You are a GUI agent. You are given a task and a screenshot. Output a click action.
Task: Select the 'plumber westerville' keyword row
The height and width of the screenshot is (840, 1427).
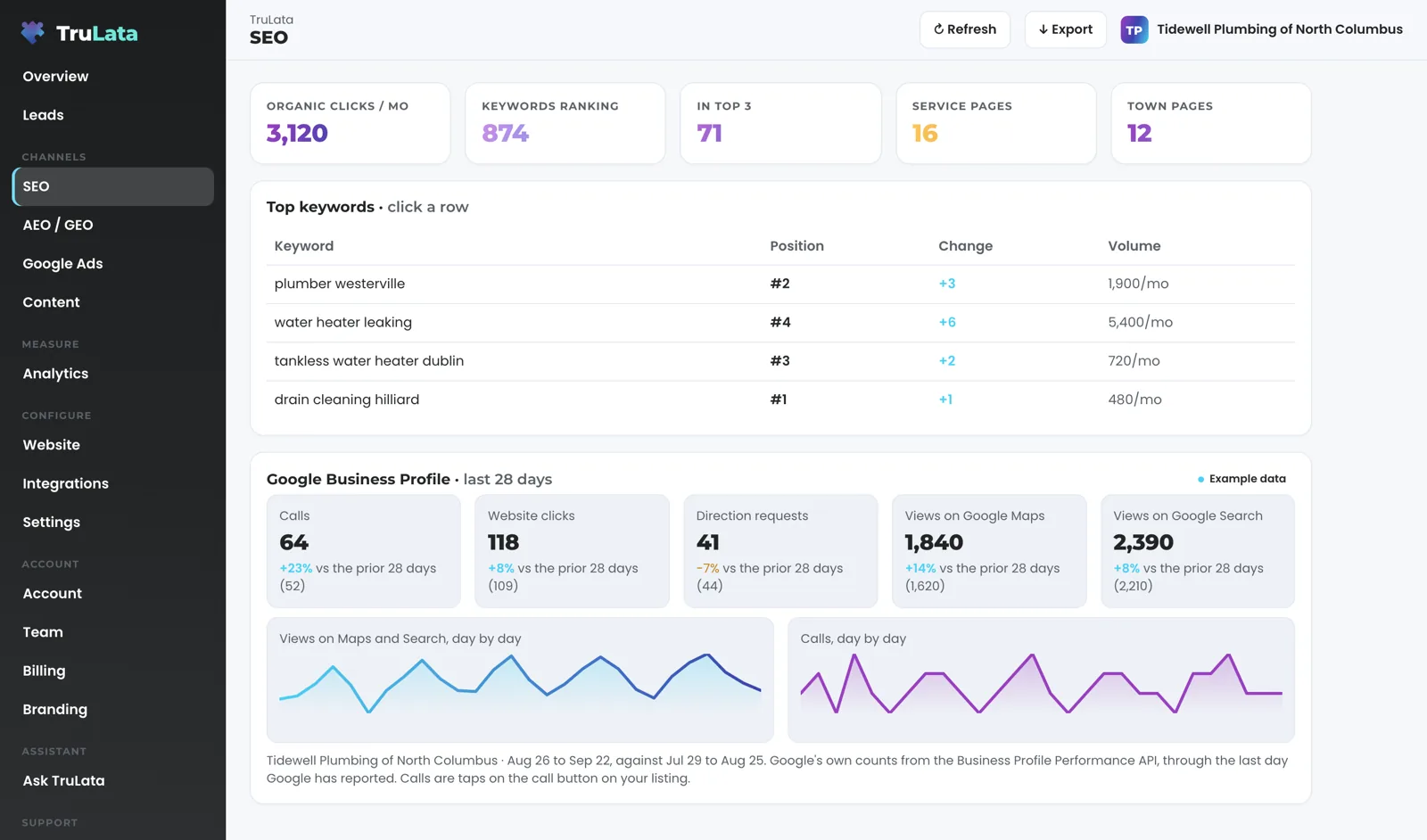[x=780, y=284]
